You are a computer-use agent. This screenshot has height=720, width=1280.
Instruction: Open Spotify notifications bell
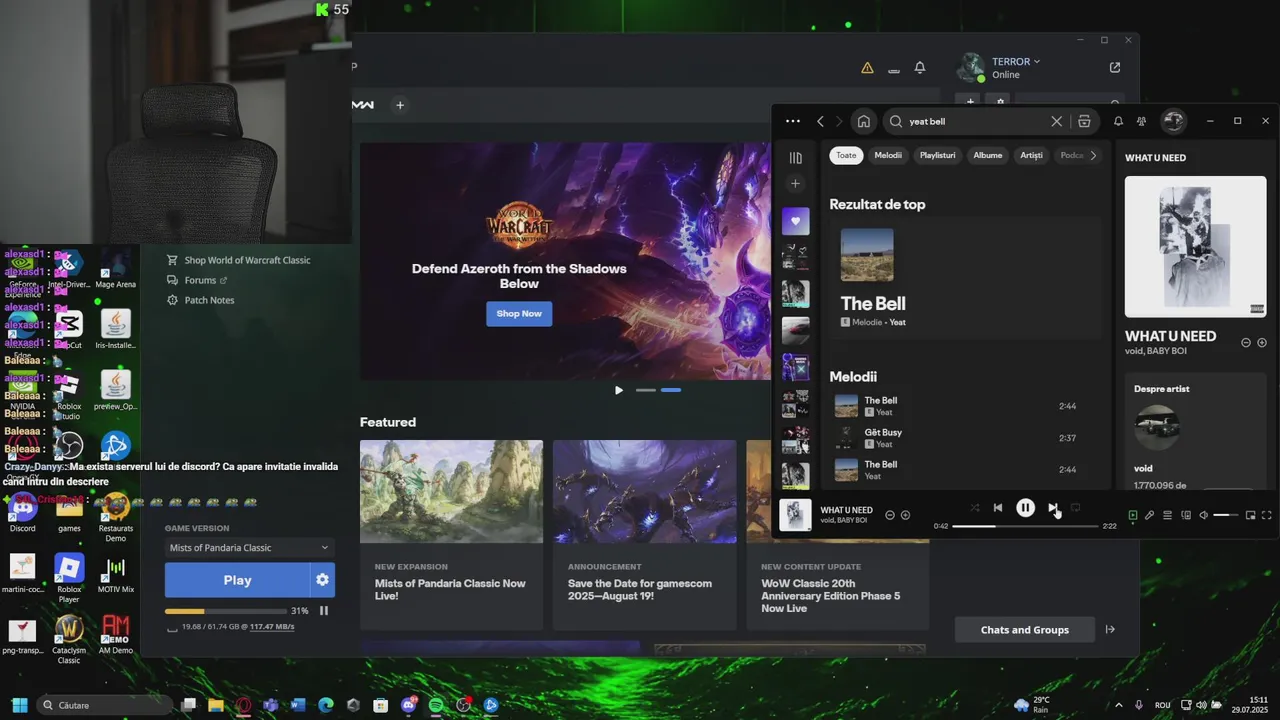click(x=1118, y=121)
